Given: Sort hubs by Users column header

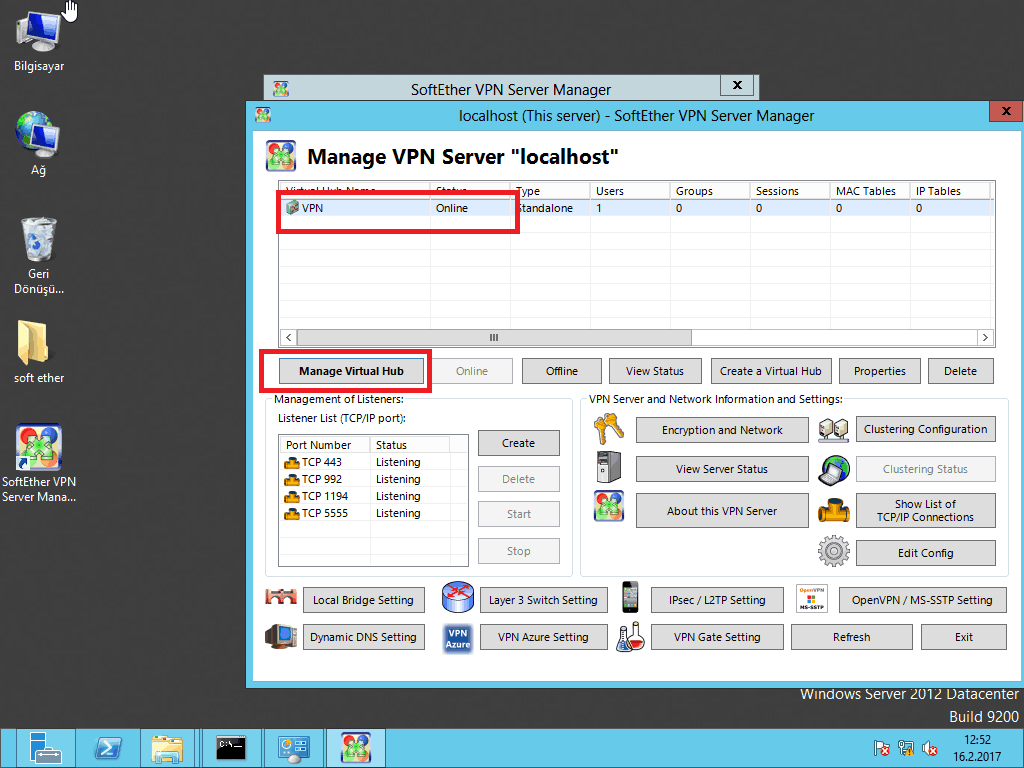Looking at the screenshot, I should click(629, 191).
